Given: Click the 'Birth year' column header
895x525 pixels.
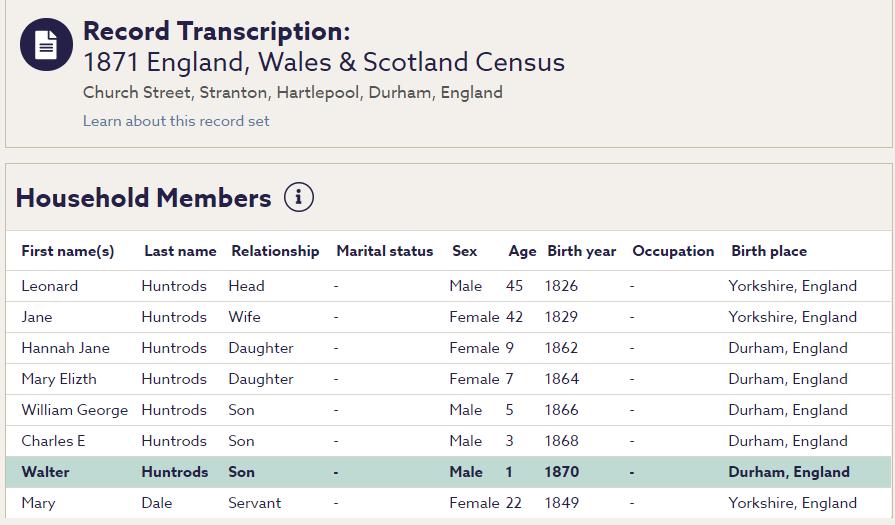Looking at the screenshot, I should coord(582,251).
